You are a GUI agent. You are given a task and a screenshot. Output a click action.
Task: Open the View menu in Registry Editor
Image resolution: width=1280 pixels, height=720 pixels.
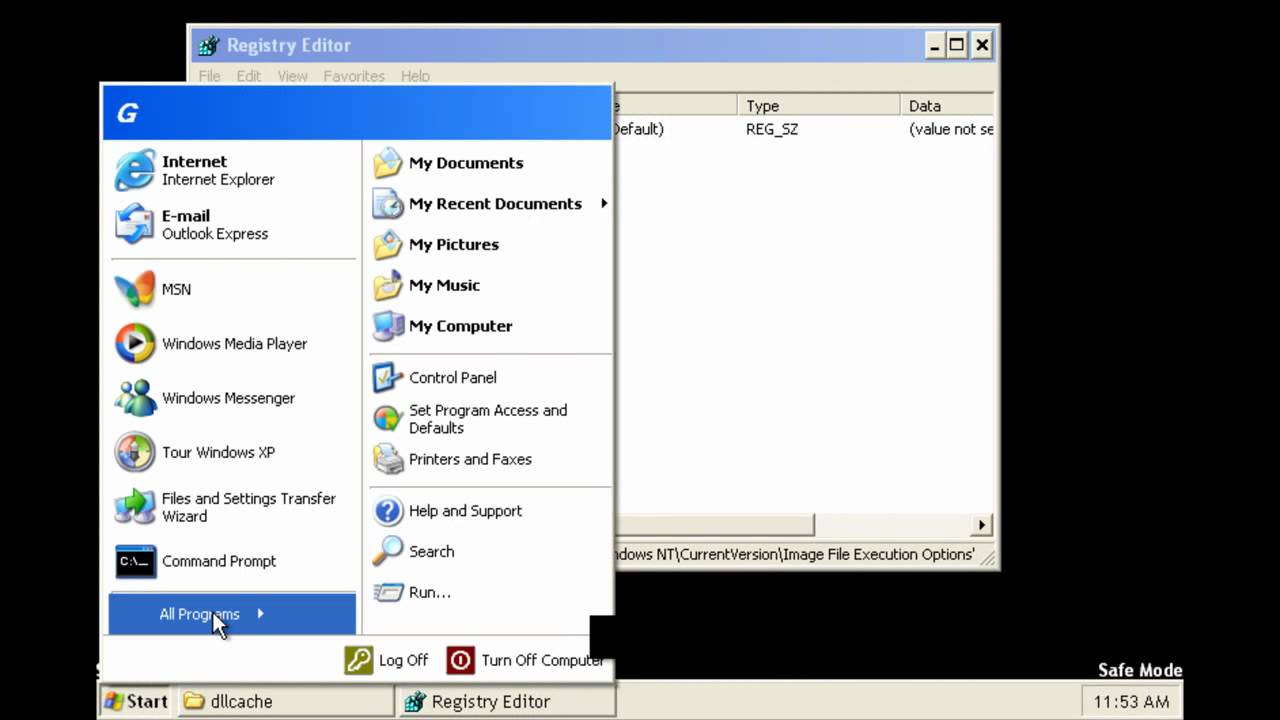[292, 76]
